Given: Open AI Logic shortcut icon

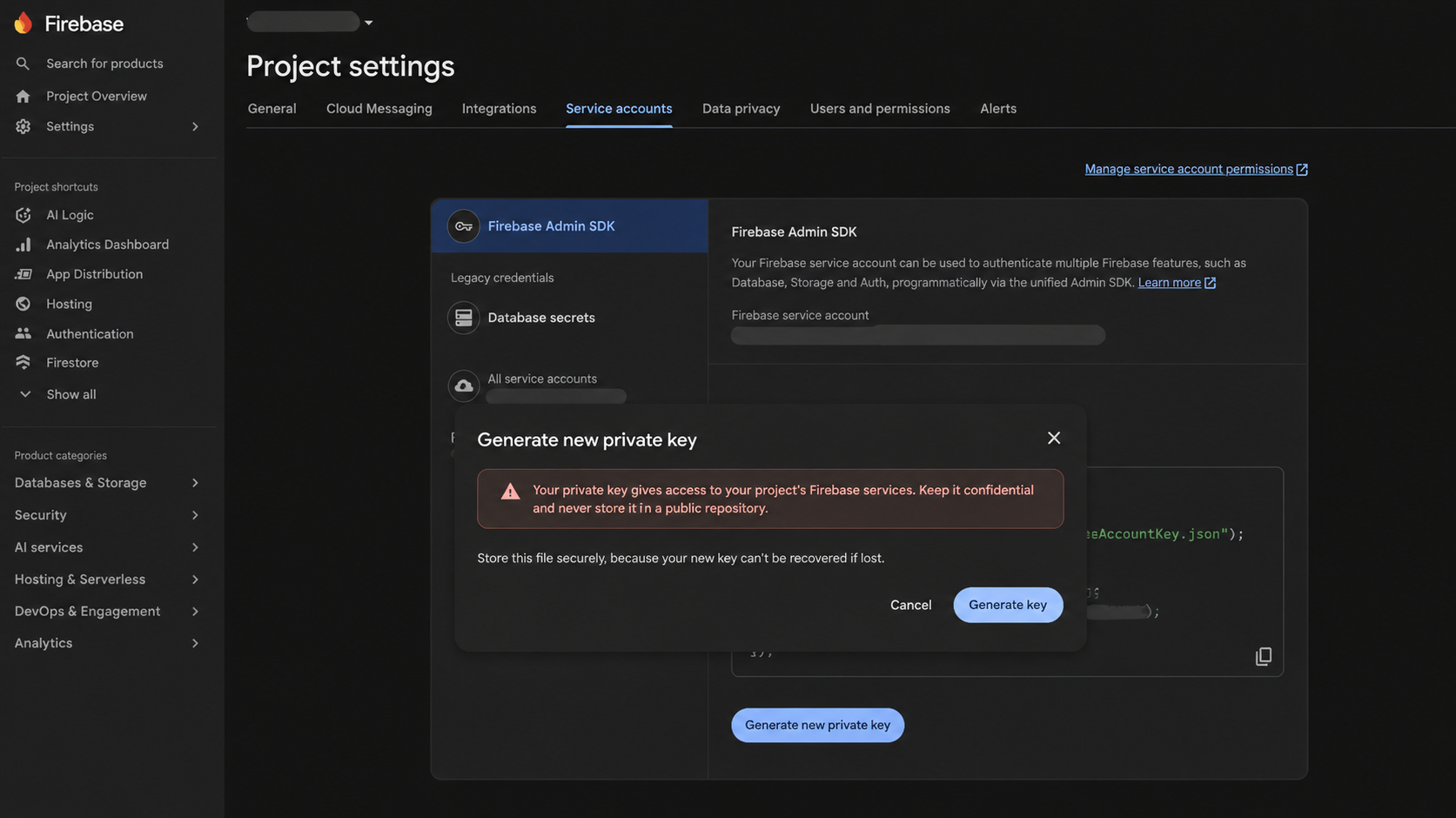Looking at the screenshot, I should (23, 215).
